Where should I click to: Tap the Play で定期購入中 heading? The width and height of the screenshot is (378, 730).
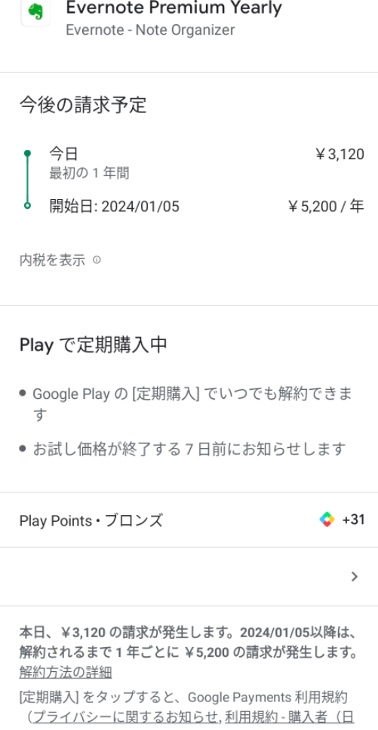click(x=93, y=345)
